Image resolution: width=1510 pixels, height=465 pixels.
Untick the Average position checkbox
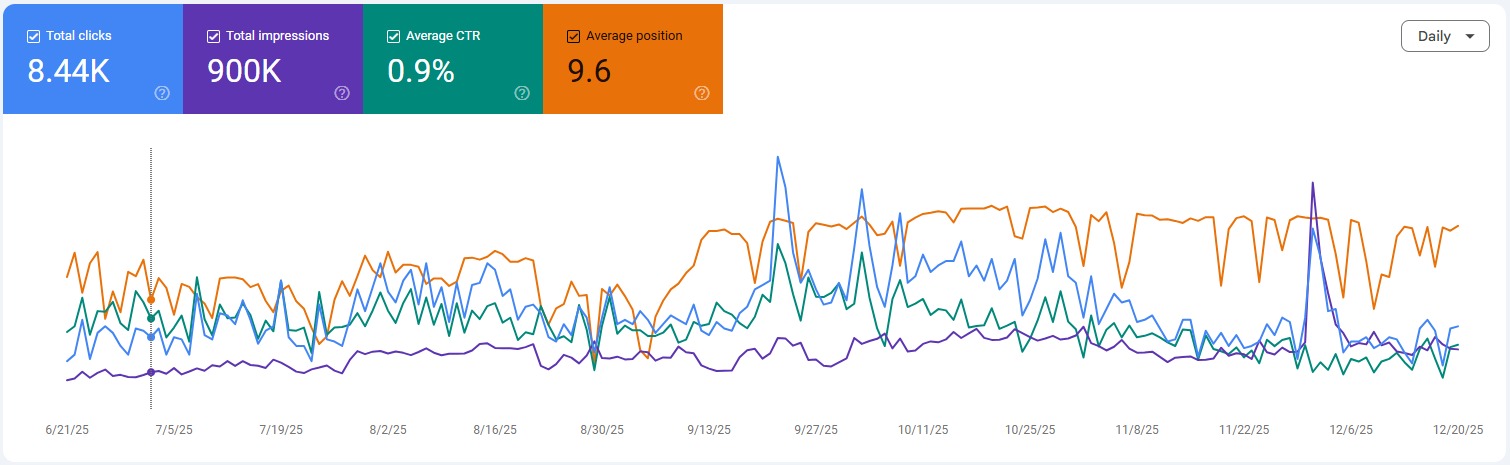[x=574, y=36]
